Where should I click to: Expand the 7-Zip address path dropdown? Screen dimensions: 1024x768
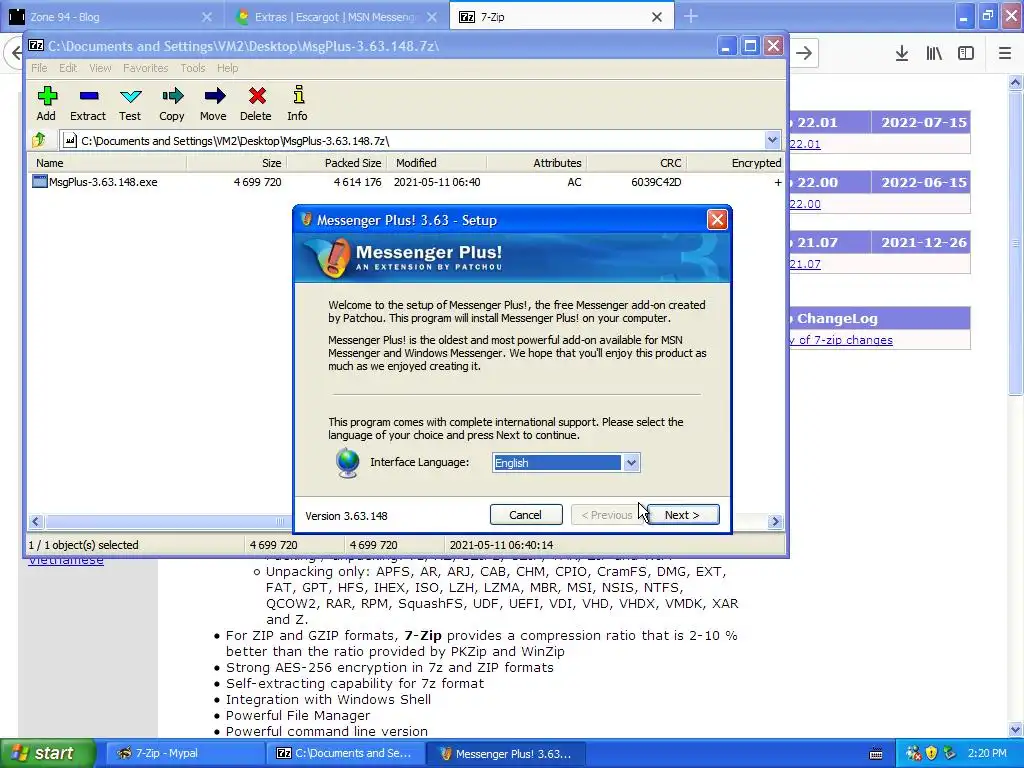(x=772, y=140)
